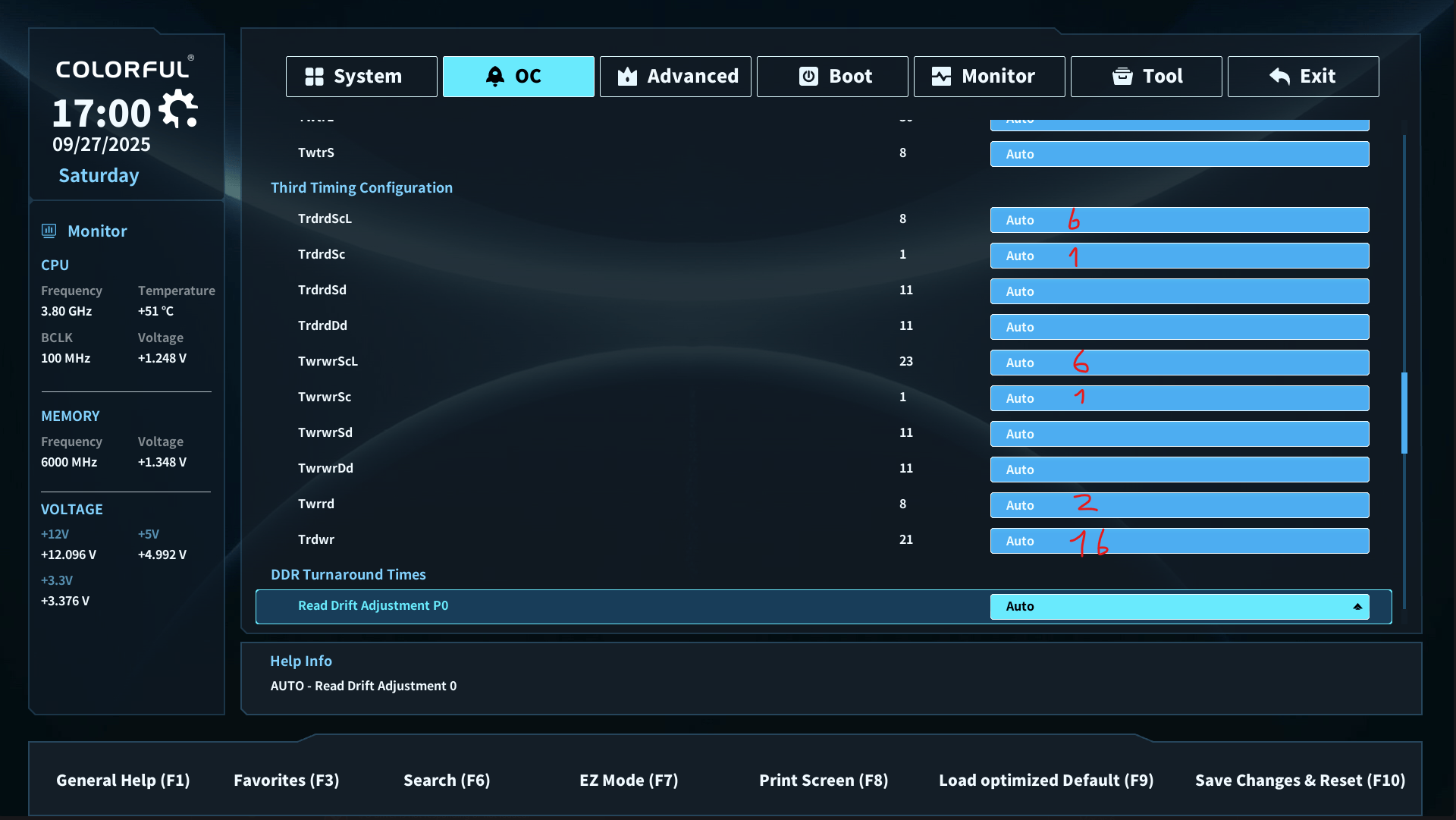Viewport: 1456px width, 820px height.
Task: Click the 17:00 clock display
Action: [x=102, y=113]
